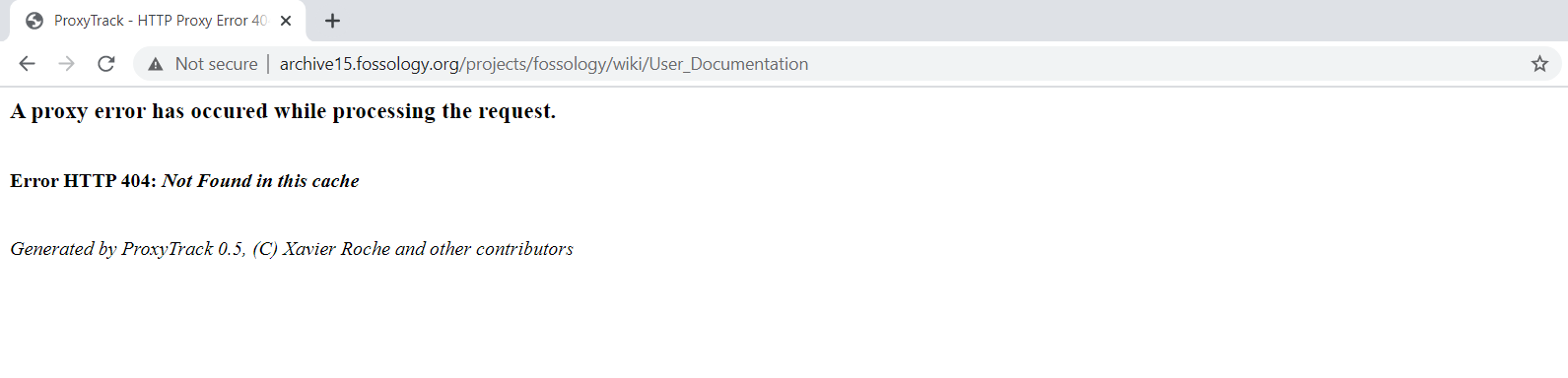Close the ProxyTrack tab
The height and width of the screenshot is (378, 1568).
click(286, 21)
